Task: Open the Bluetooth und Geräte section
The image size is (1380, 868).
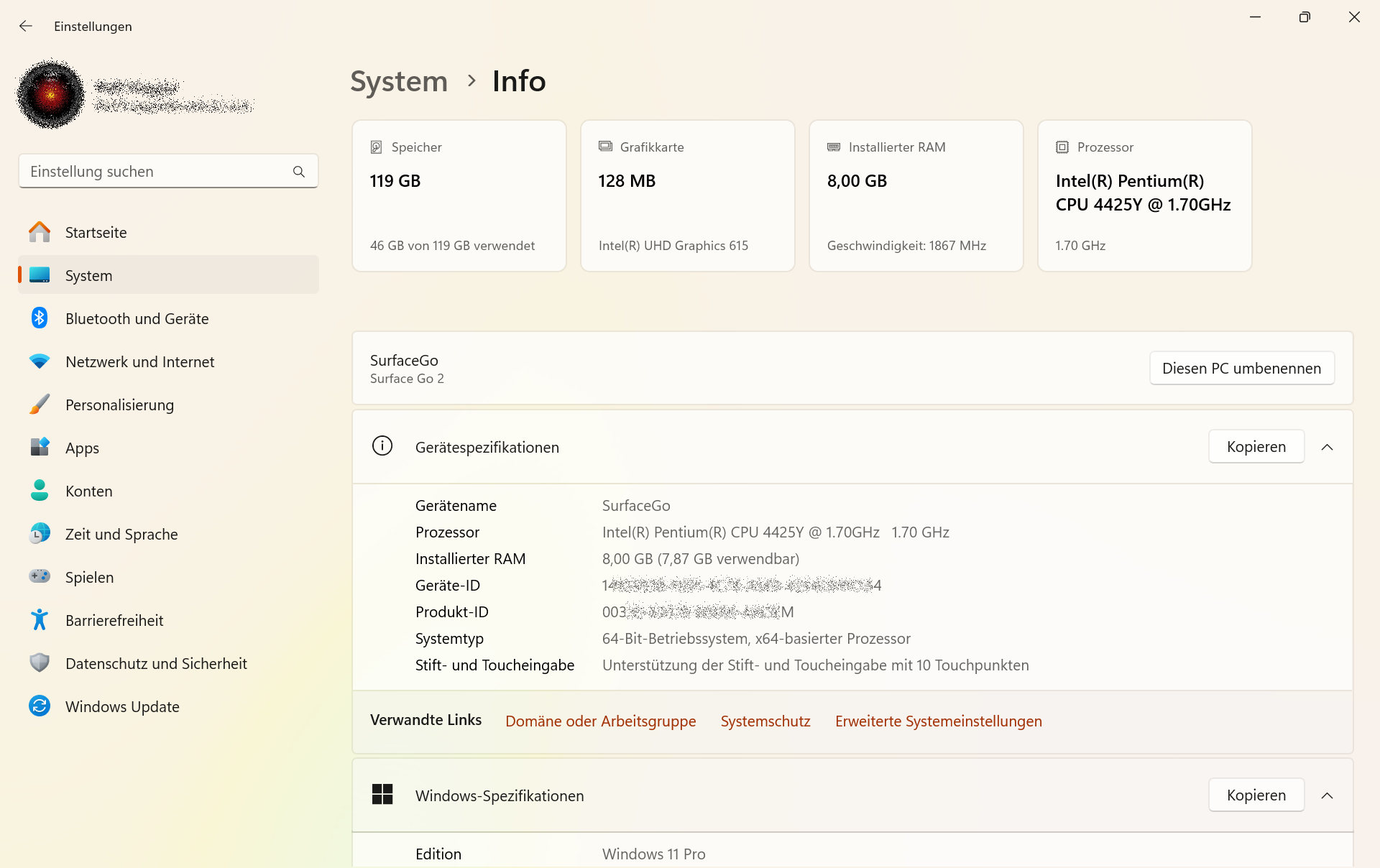Action: pyautogui.click(x=137, y=319)
